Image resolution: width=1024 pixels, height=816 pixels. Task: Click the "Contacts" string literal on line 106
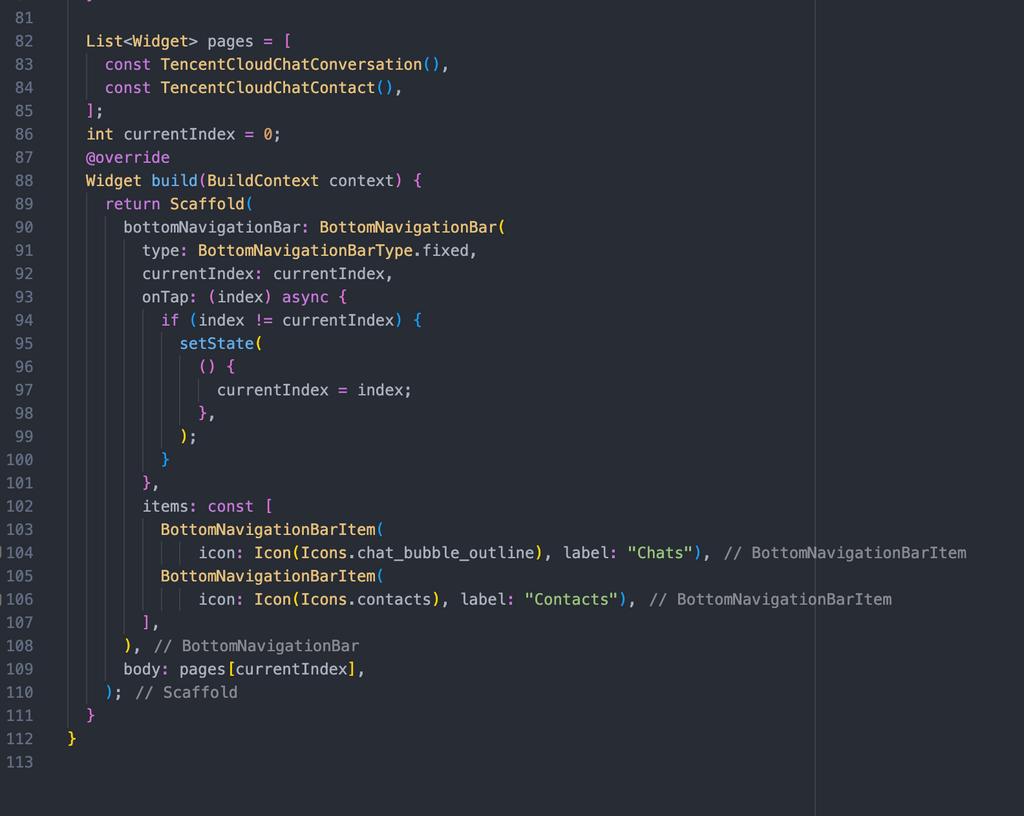(x=571, y=599)
